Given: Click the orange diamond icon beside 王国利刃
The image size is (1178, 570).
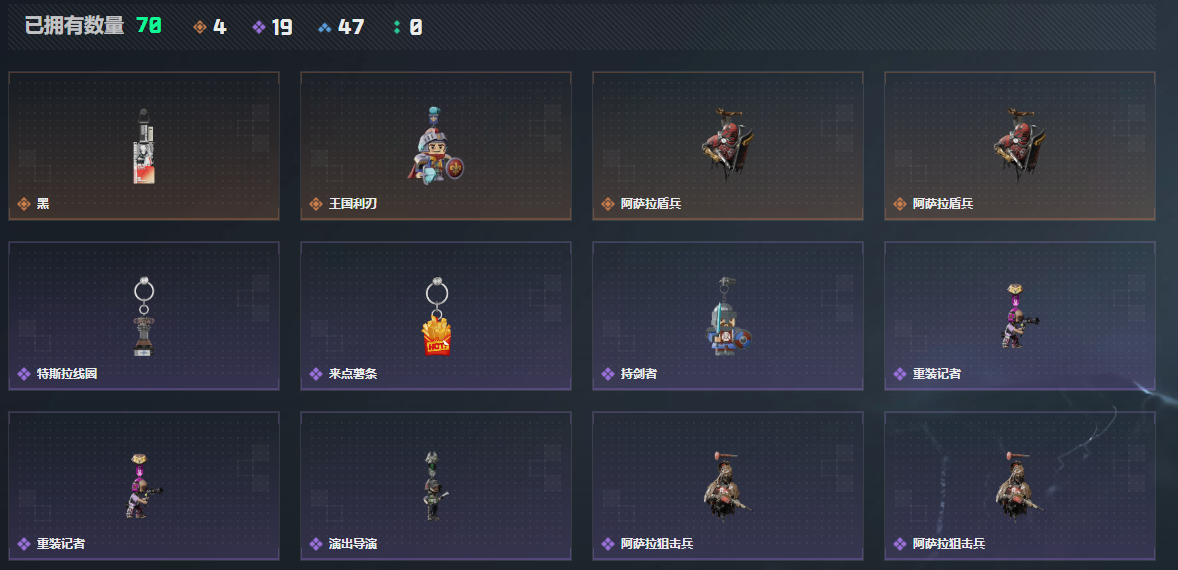Looking at the screenshot, I should [x=316, y=204].
